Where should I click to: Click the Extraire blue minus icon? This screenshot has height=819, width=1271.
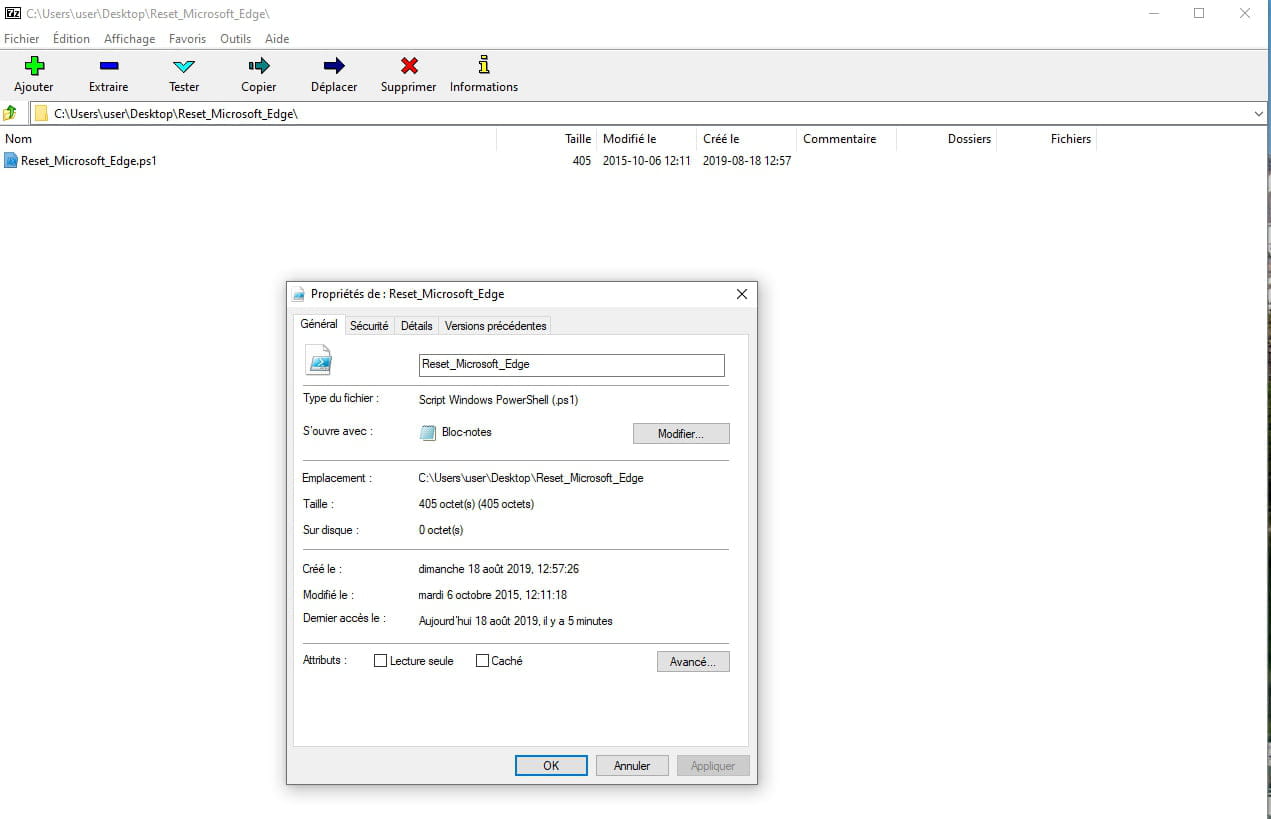[x=109, y=66]
